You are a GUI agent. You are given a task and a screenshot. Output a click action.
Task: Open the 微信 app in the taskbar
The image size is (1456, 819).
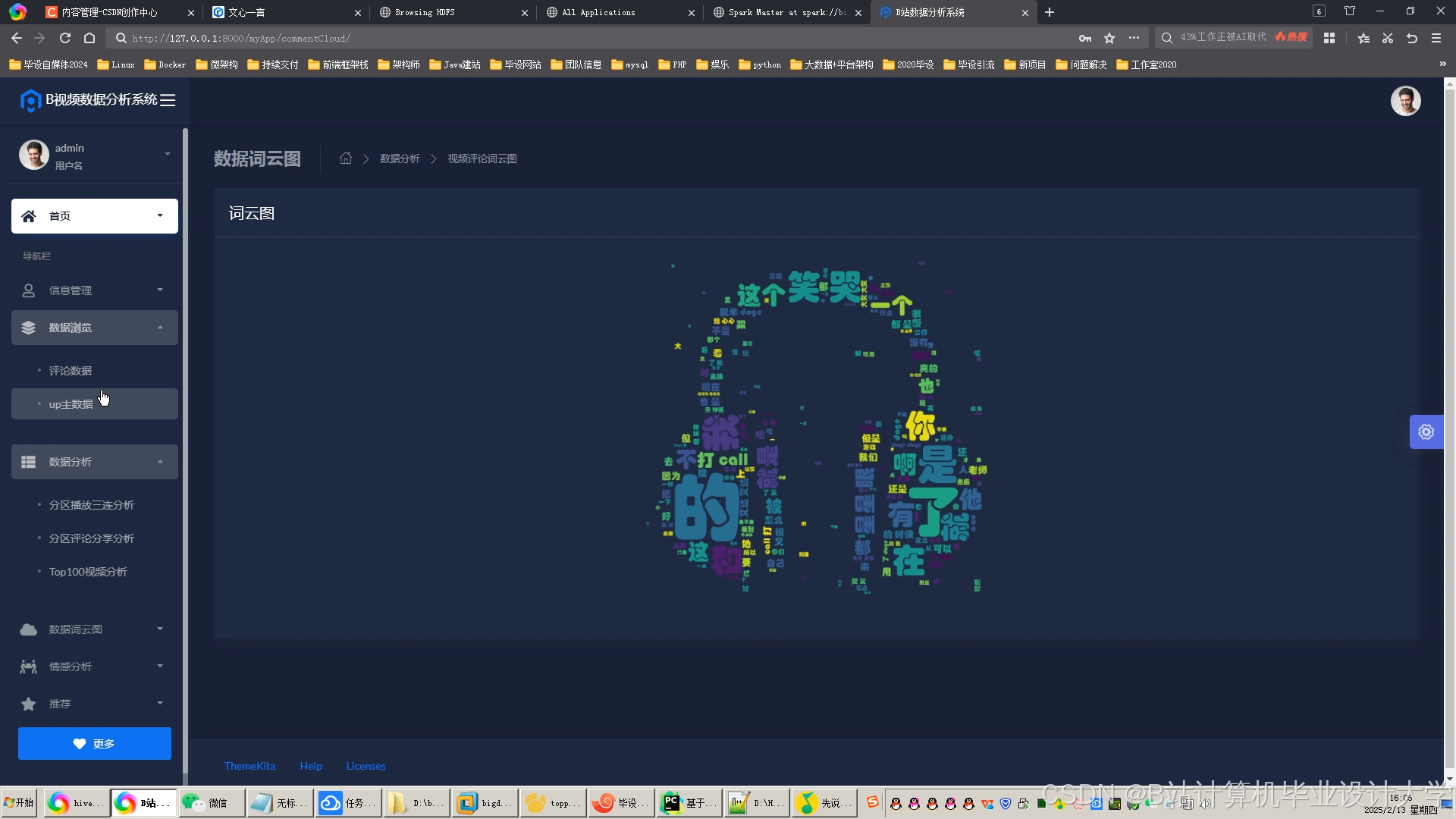point(211,803)
